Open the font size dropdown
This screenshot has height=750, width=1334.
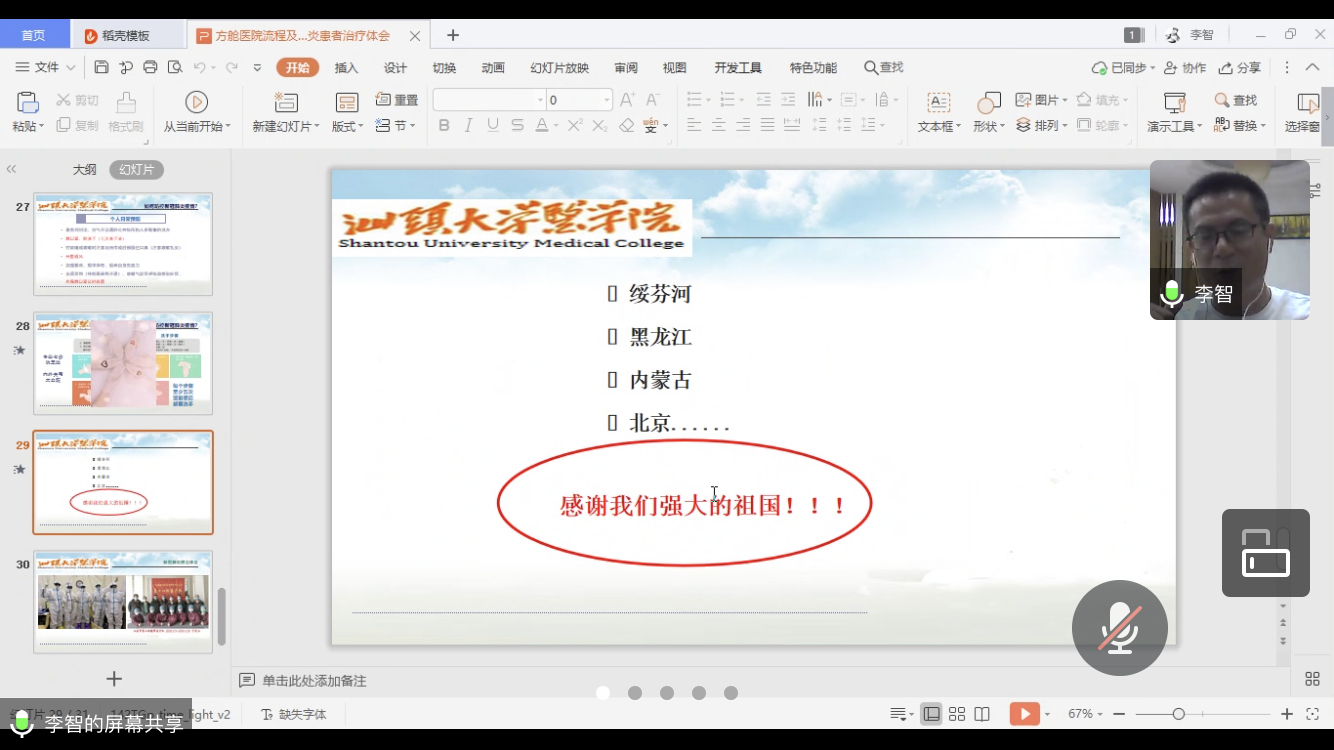(x=606, y=100)
